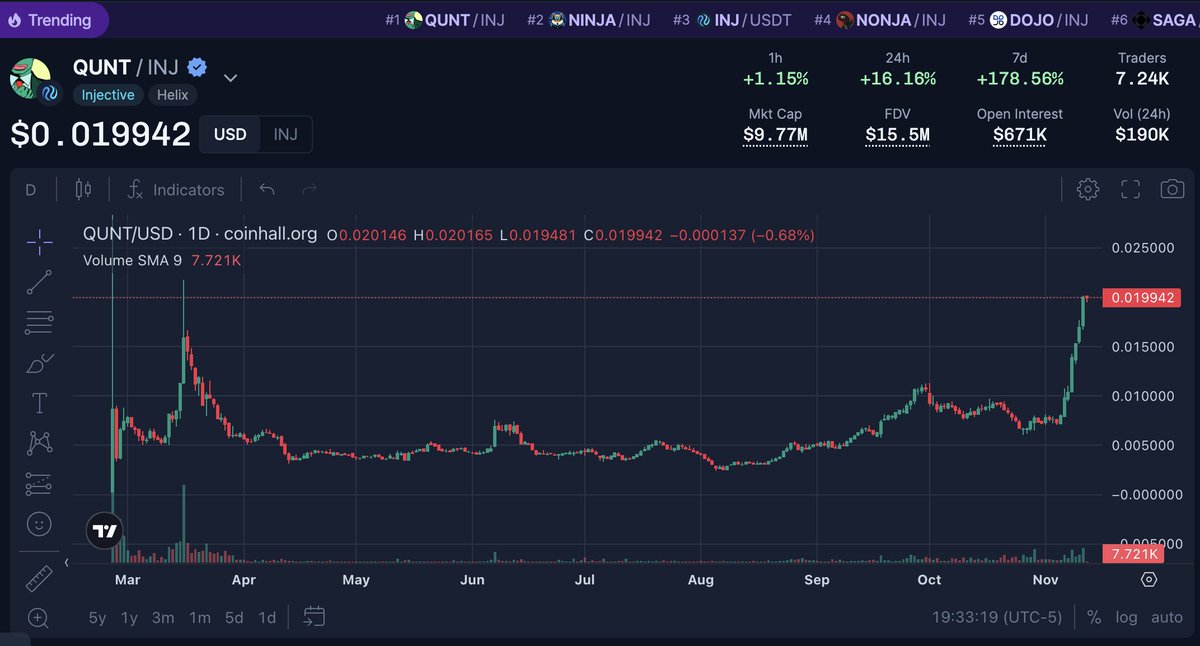
Task: Click the TradingView logo badge
Action: [105, 531]
